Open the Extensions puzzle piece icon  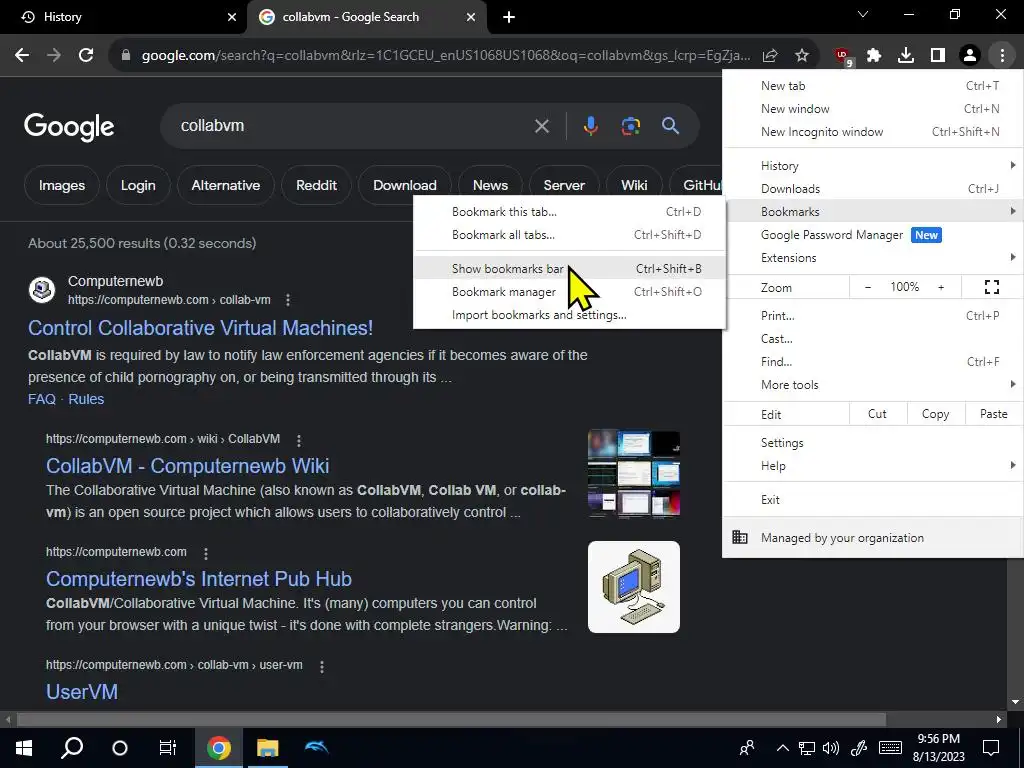pos(874,56)
